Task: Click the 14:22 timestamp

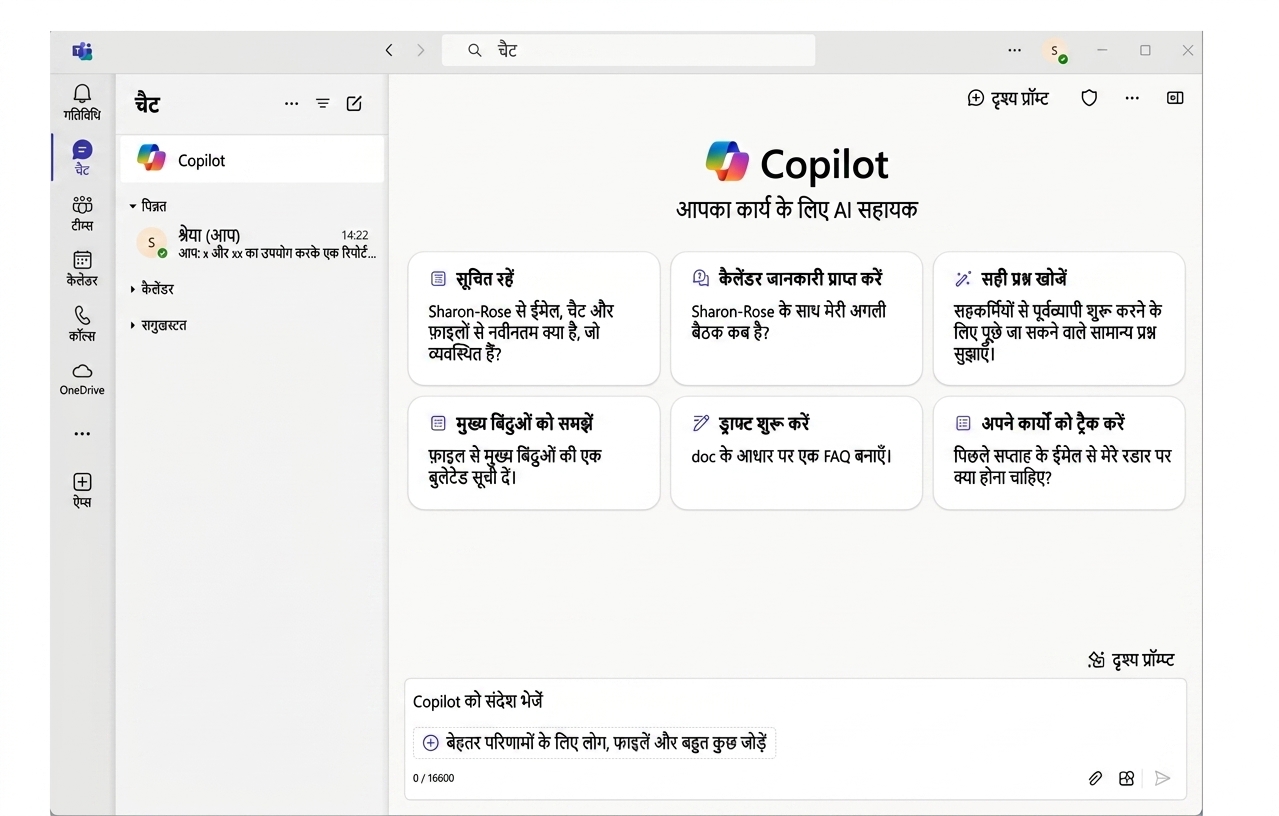Action: (354, 235)
